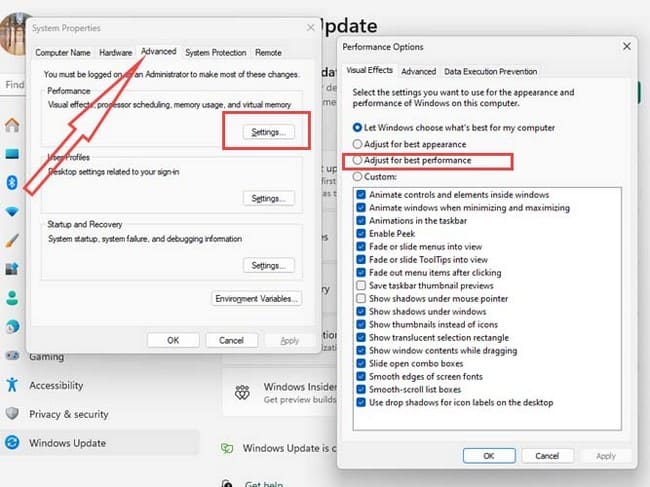Select the Personalization paintbrush icon
The image size is (650, 487).
12,240
